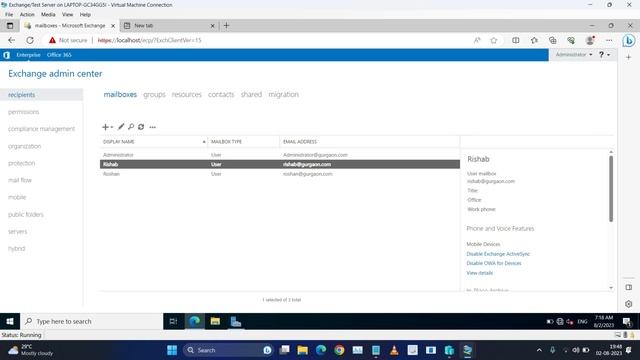Open Chrome from the host taskbar
Viewport: 640px width, 360px height.
(x=339, y=350)
